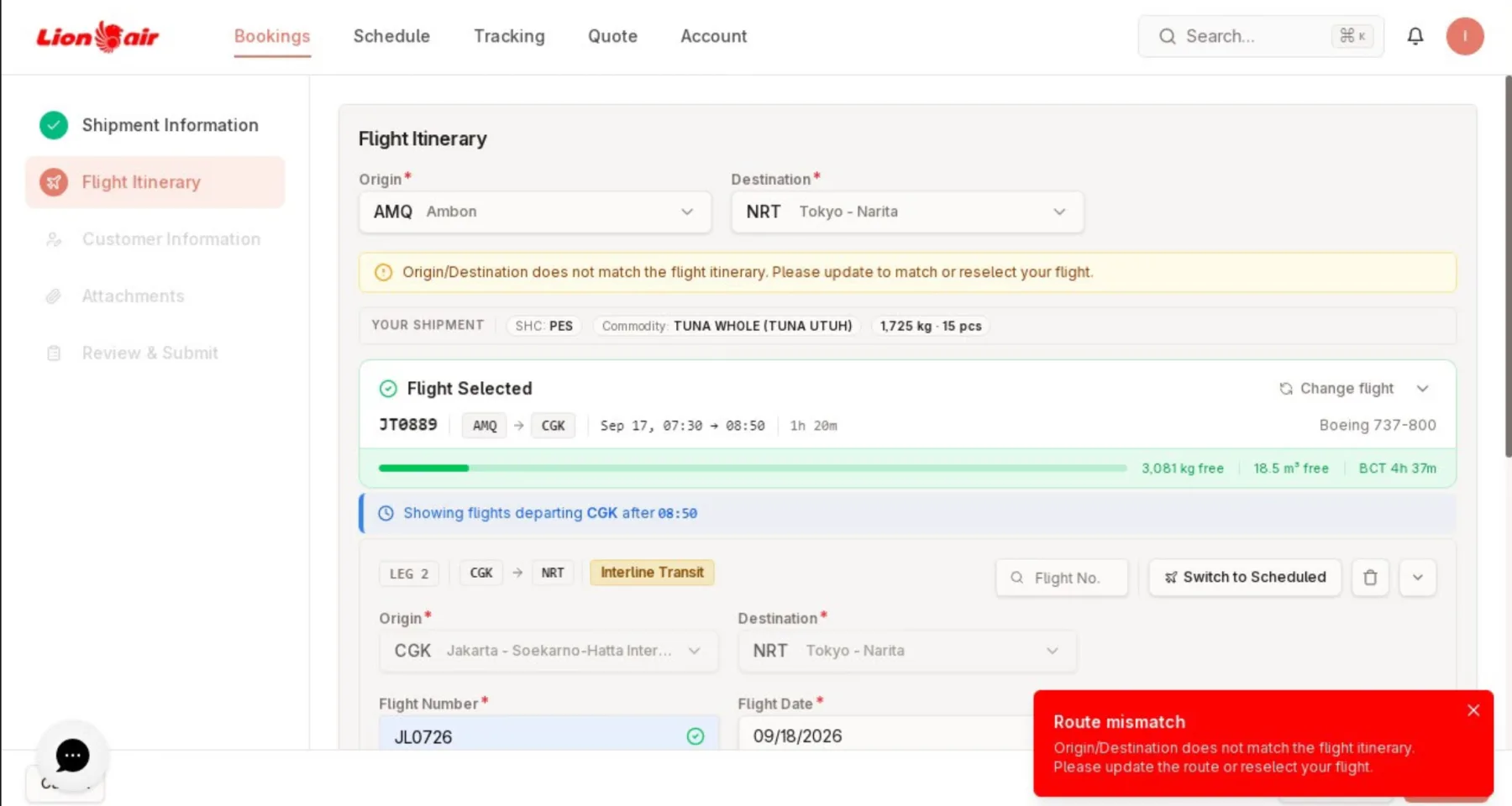Go to the Bookings tab
This screenshot has width=1512, height=806.
tap(272, 36)
